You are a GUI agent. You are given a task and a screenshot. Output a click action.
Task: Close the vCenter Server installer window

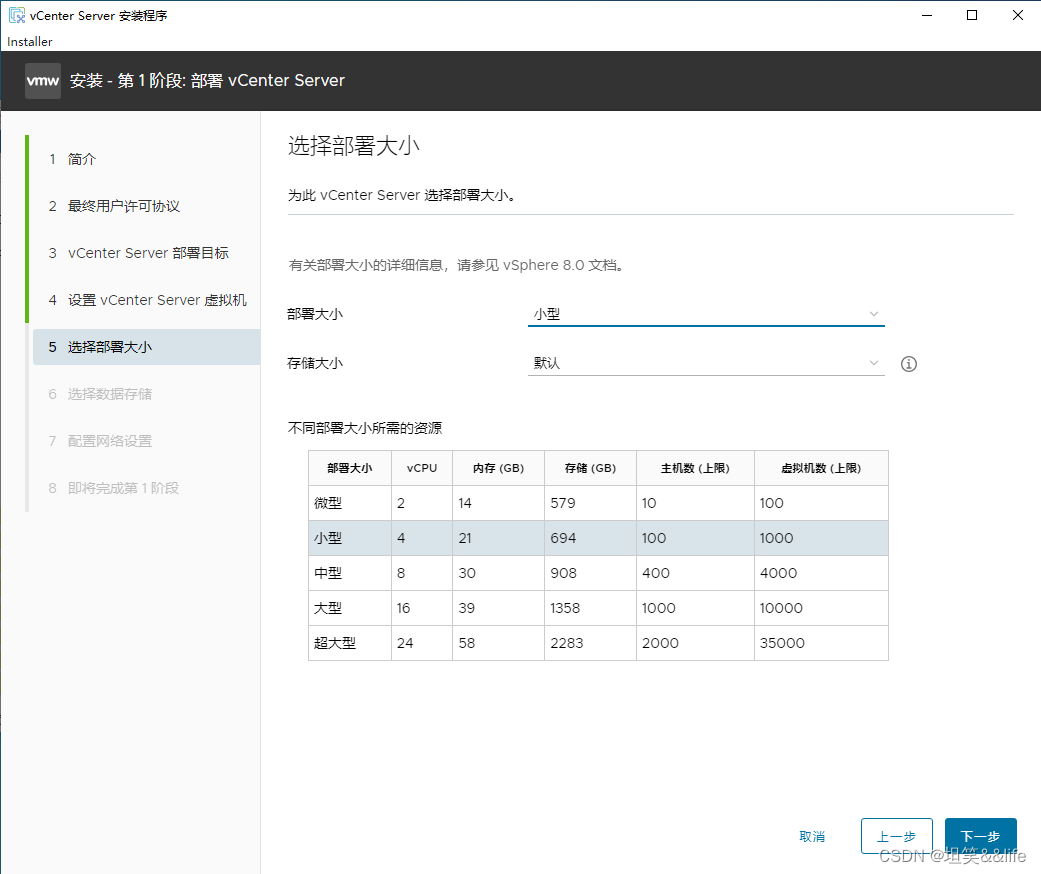[1017, 15]
